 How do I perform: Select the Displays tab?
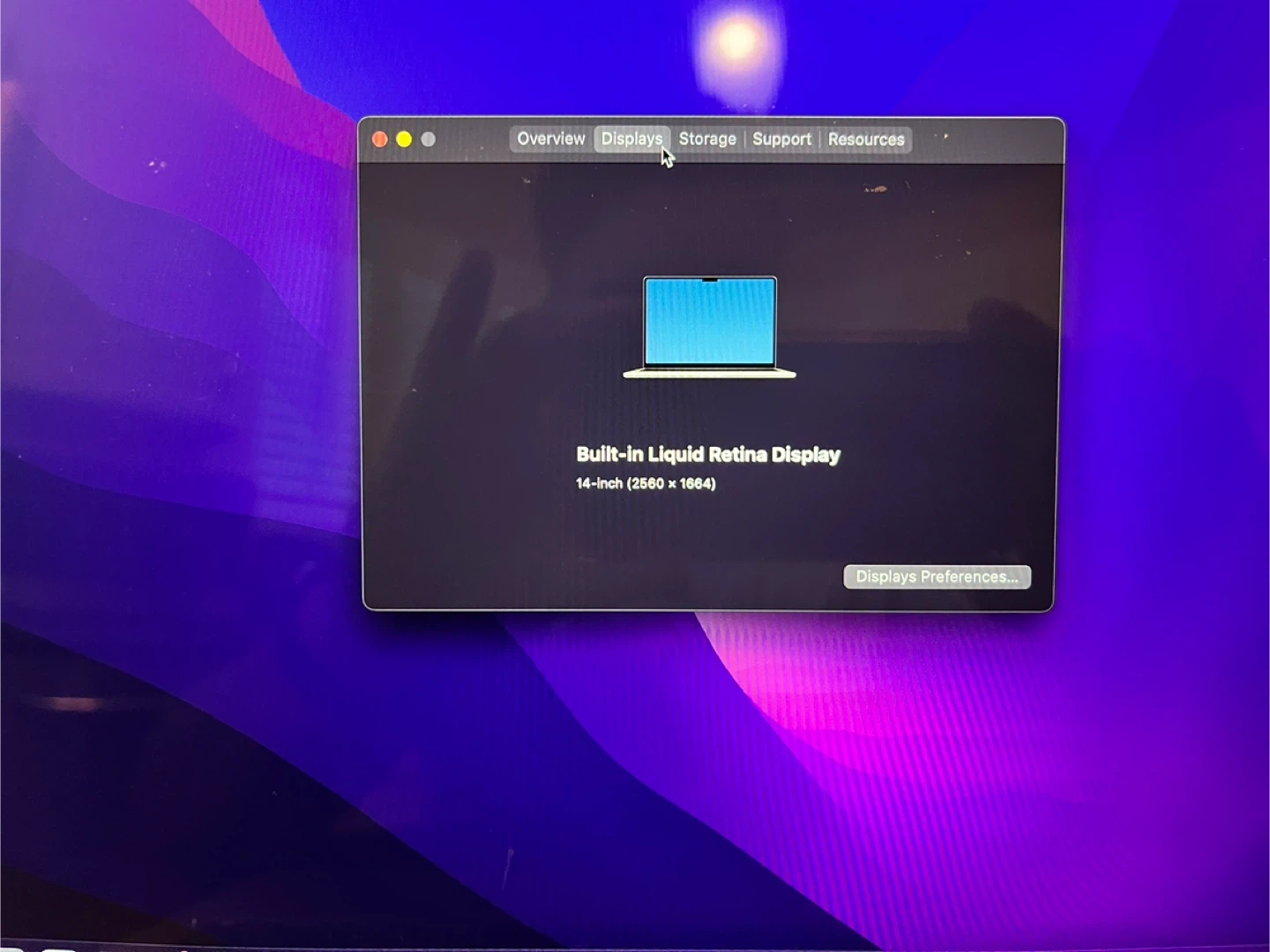pyautogui.click(x=631, y=139)
